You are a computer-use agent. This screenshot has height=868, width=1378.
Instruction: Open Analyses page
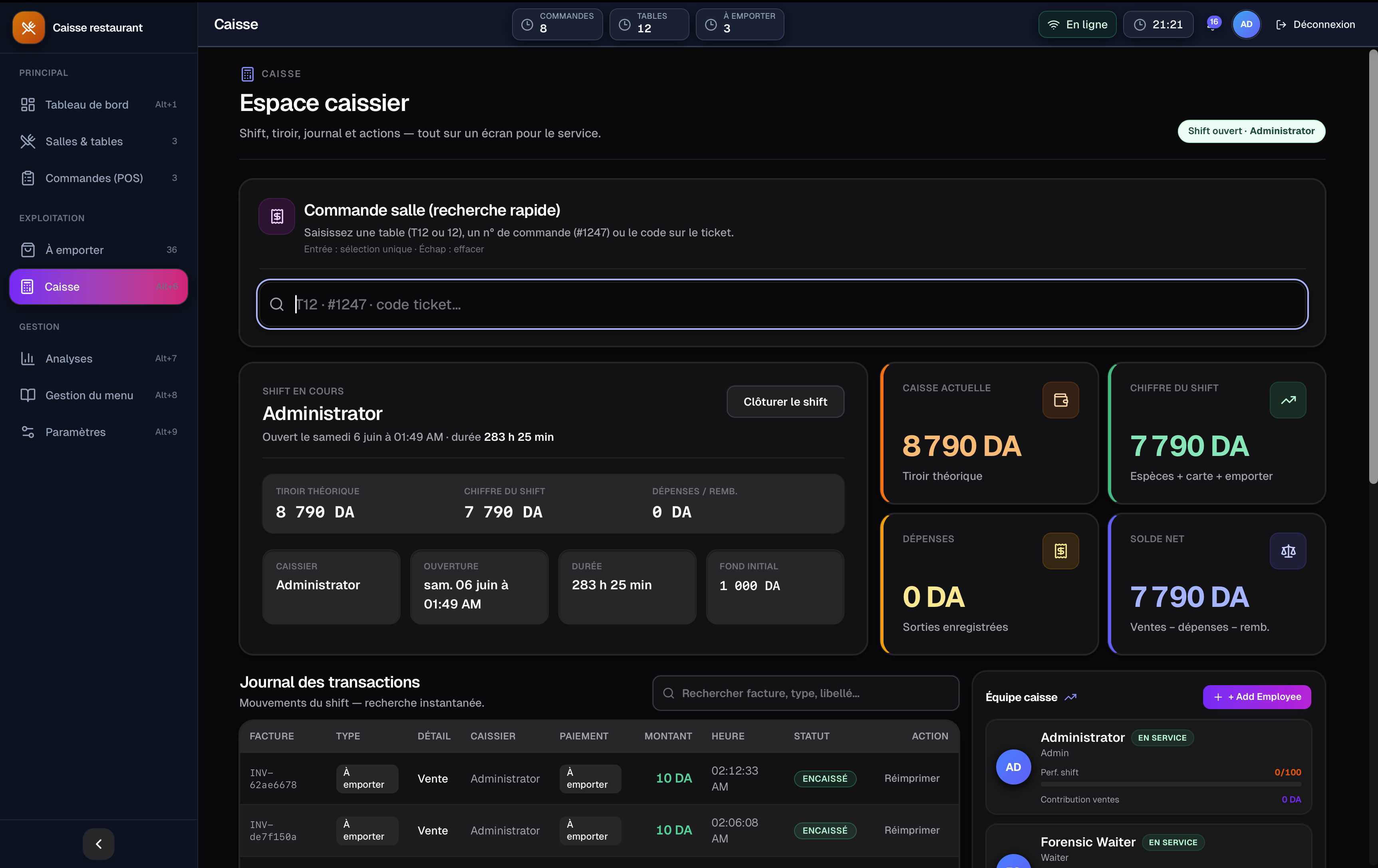point(98,359)
